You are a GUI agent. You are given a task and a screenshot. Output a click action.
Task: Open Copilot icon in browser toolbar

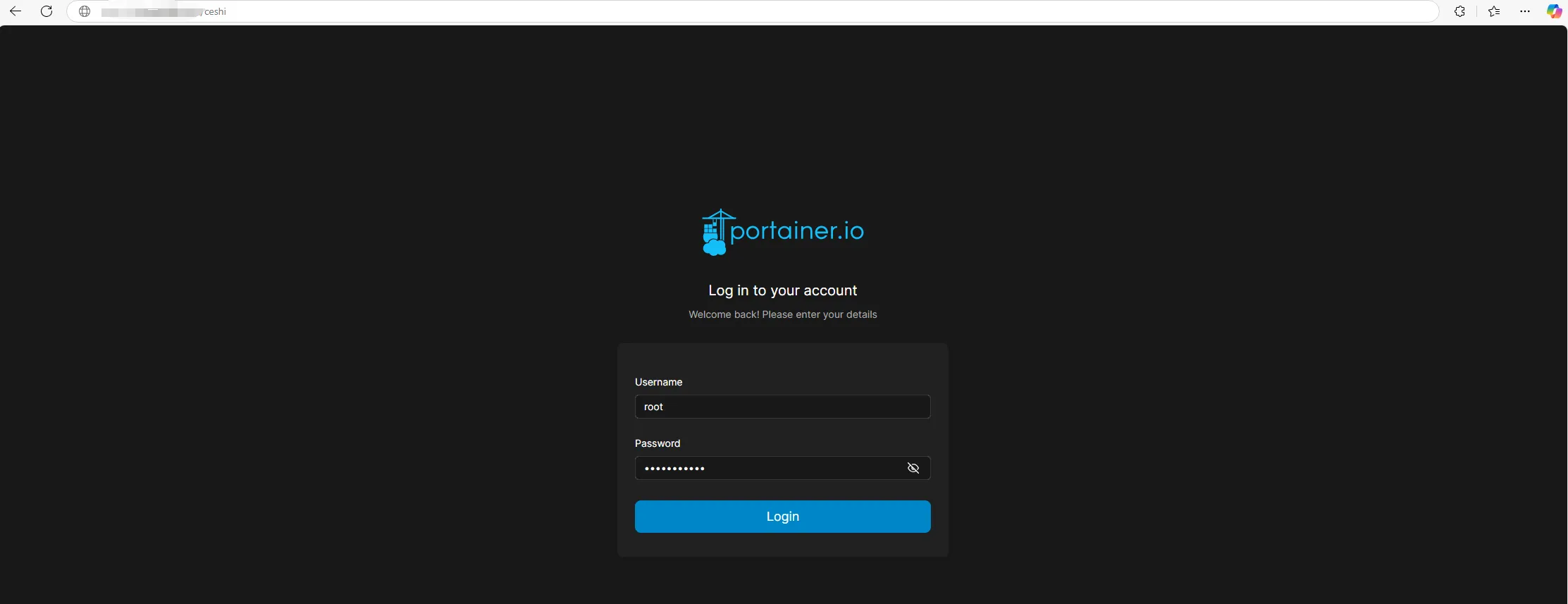pyautogui.click(x=1554, y=11)
